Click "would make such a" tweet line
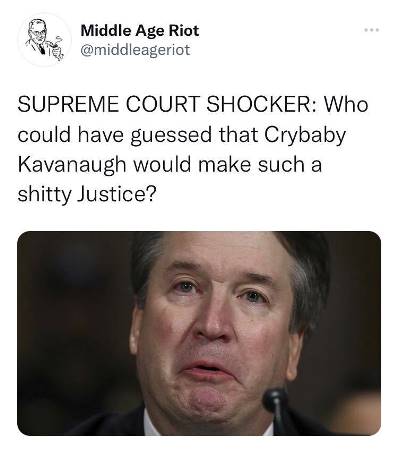This screenshot has width=398, height=451. point(227,165)
